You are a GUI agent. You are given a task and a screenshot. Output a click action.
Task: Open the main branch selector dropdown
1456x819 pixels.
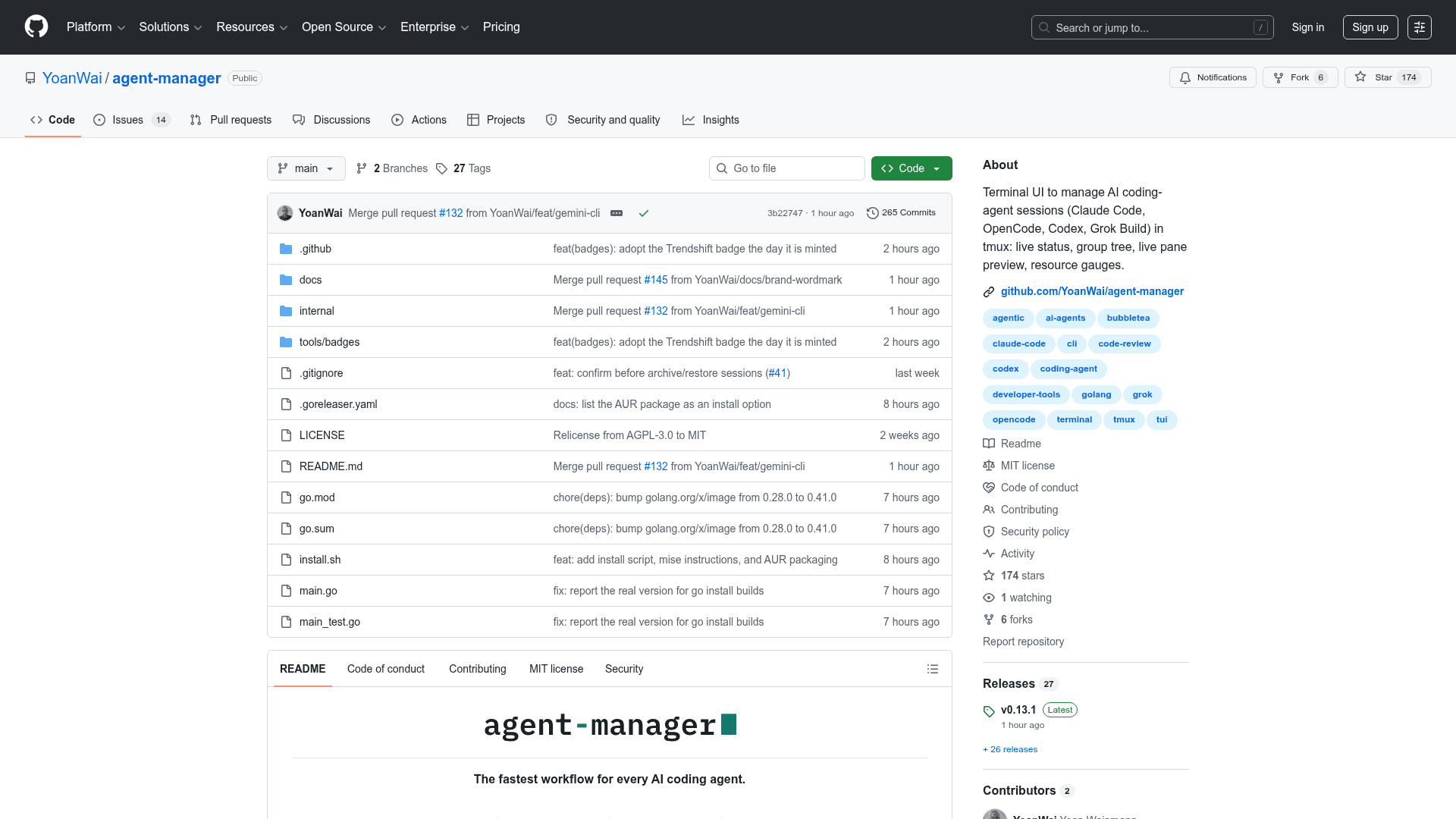coord(306,168)
